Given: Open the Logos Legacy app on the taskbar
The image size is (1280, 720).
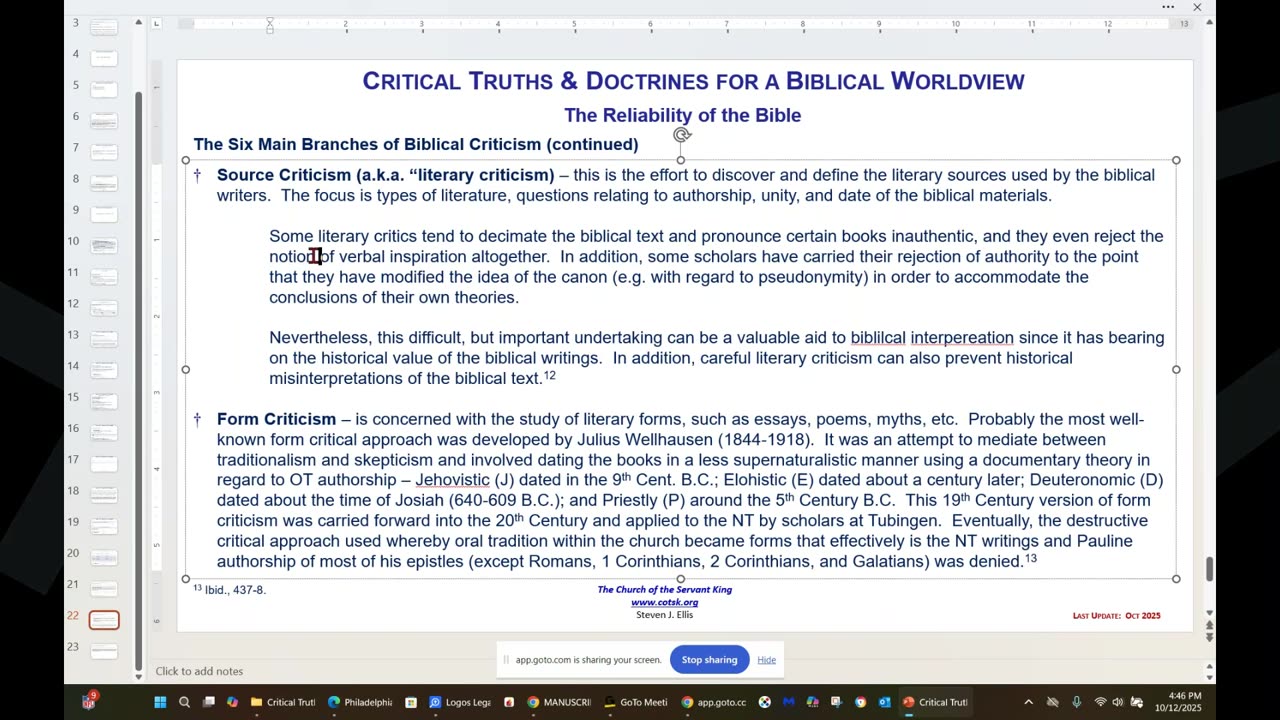Looking at the screenshot, I should click(460, 702).
